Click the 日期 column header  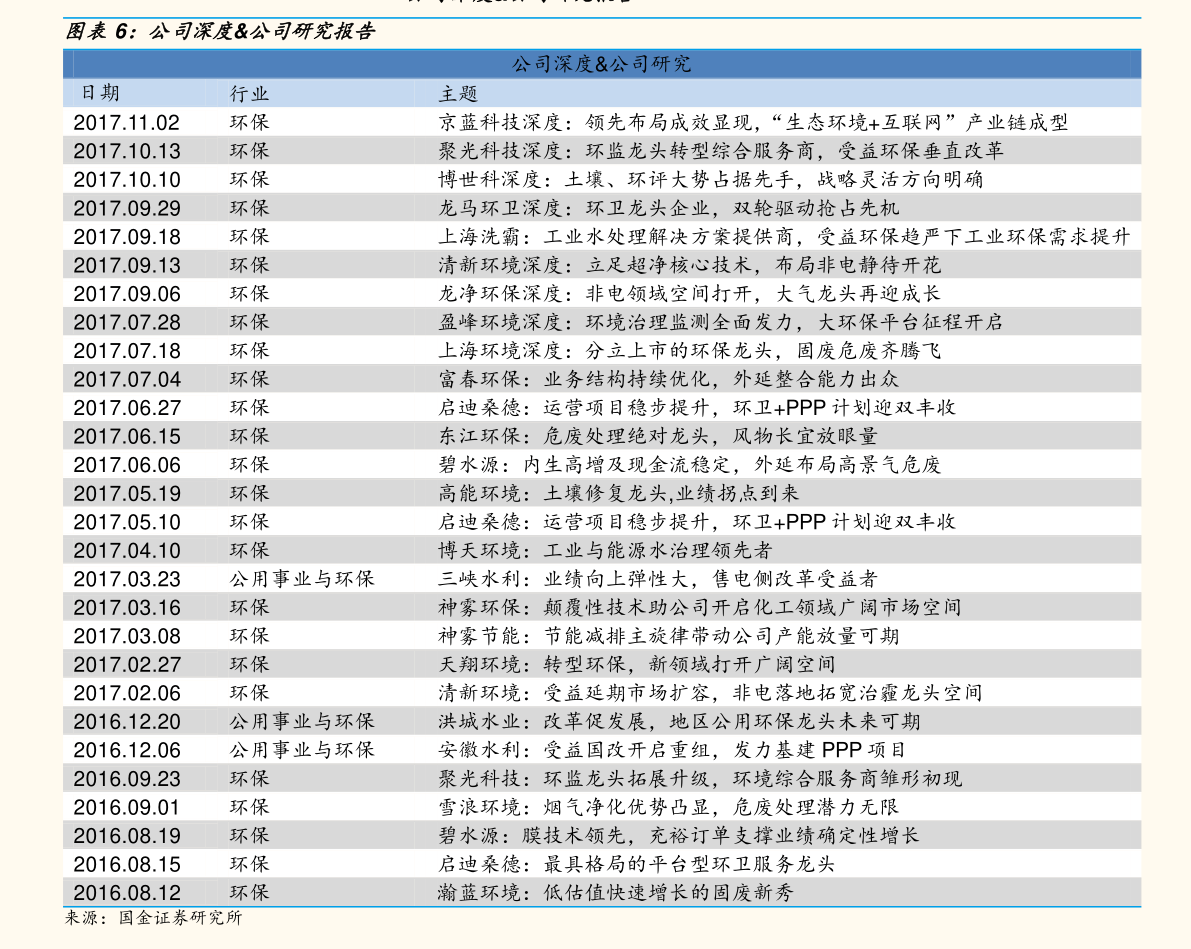coord(100,93)
